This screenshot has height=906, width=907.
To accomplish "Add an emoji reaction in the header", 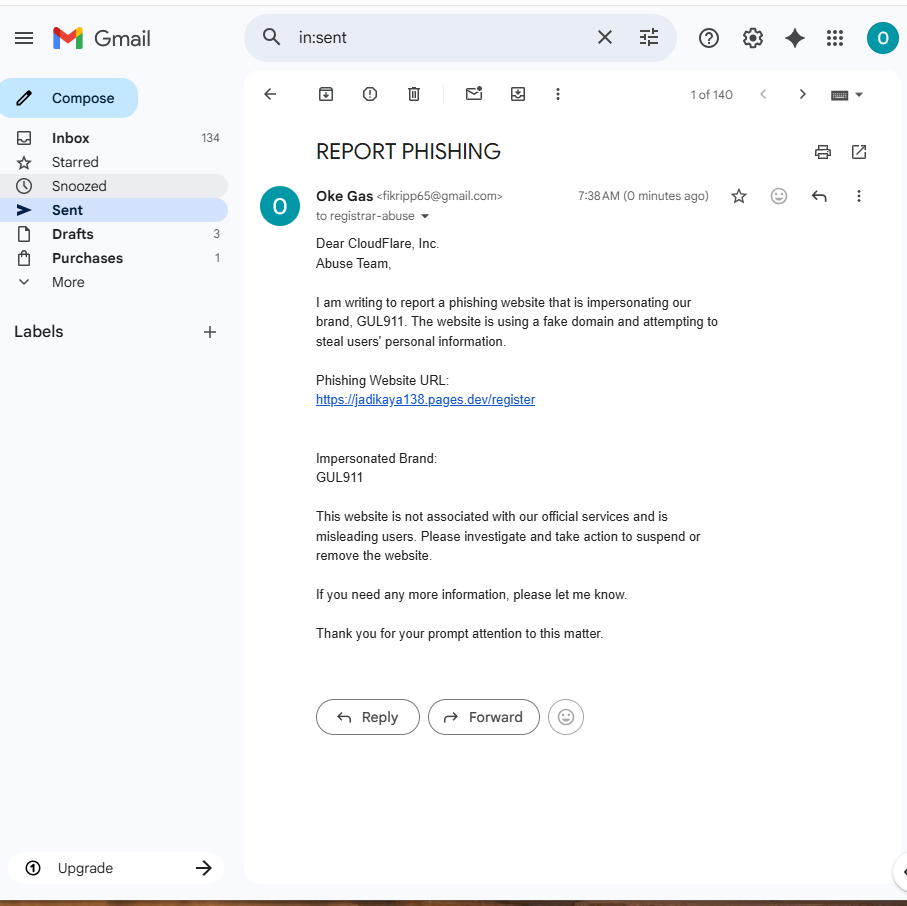I will click(x=779, y=196).
